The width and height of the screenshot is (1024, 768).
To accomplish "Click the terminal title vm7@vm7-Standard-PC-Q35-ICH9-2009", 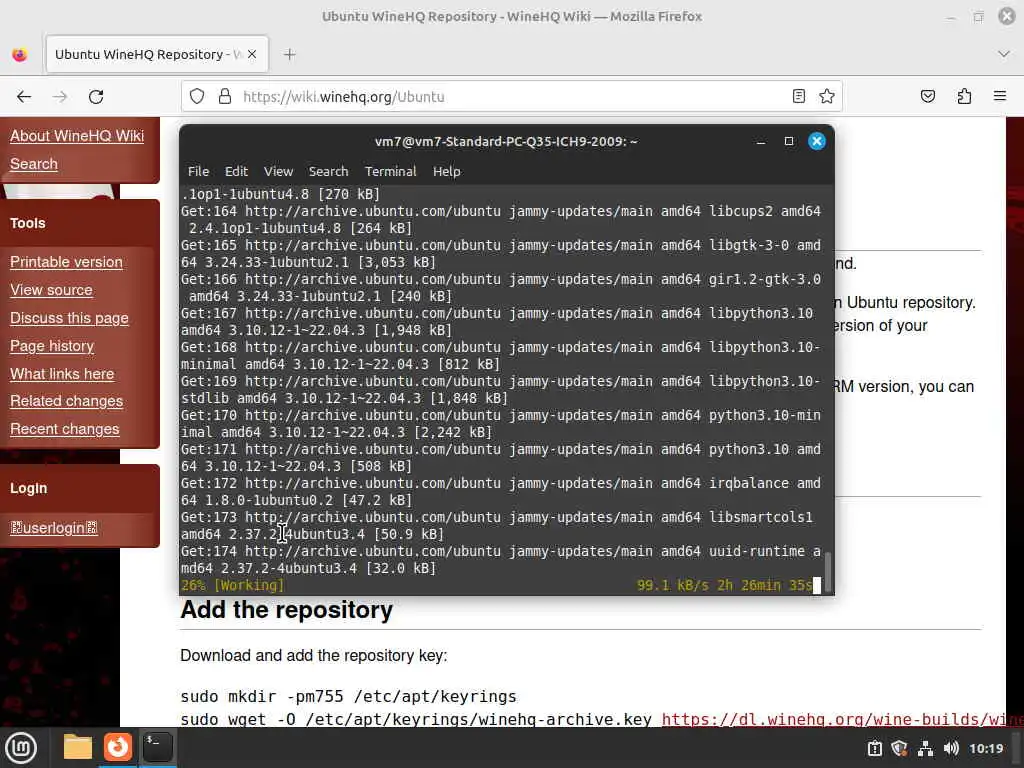I will pyautogui.click(x=505, y=141).
